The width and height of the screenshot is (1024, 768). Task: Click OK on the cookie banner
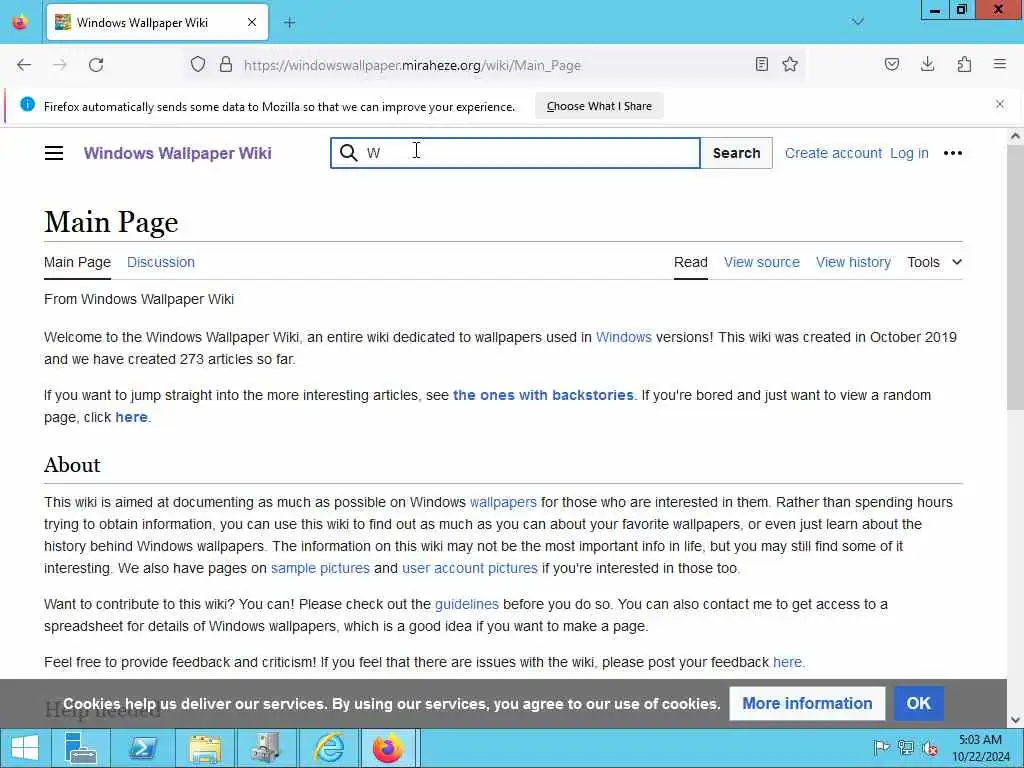tap(918, 703)
